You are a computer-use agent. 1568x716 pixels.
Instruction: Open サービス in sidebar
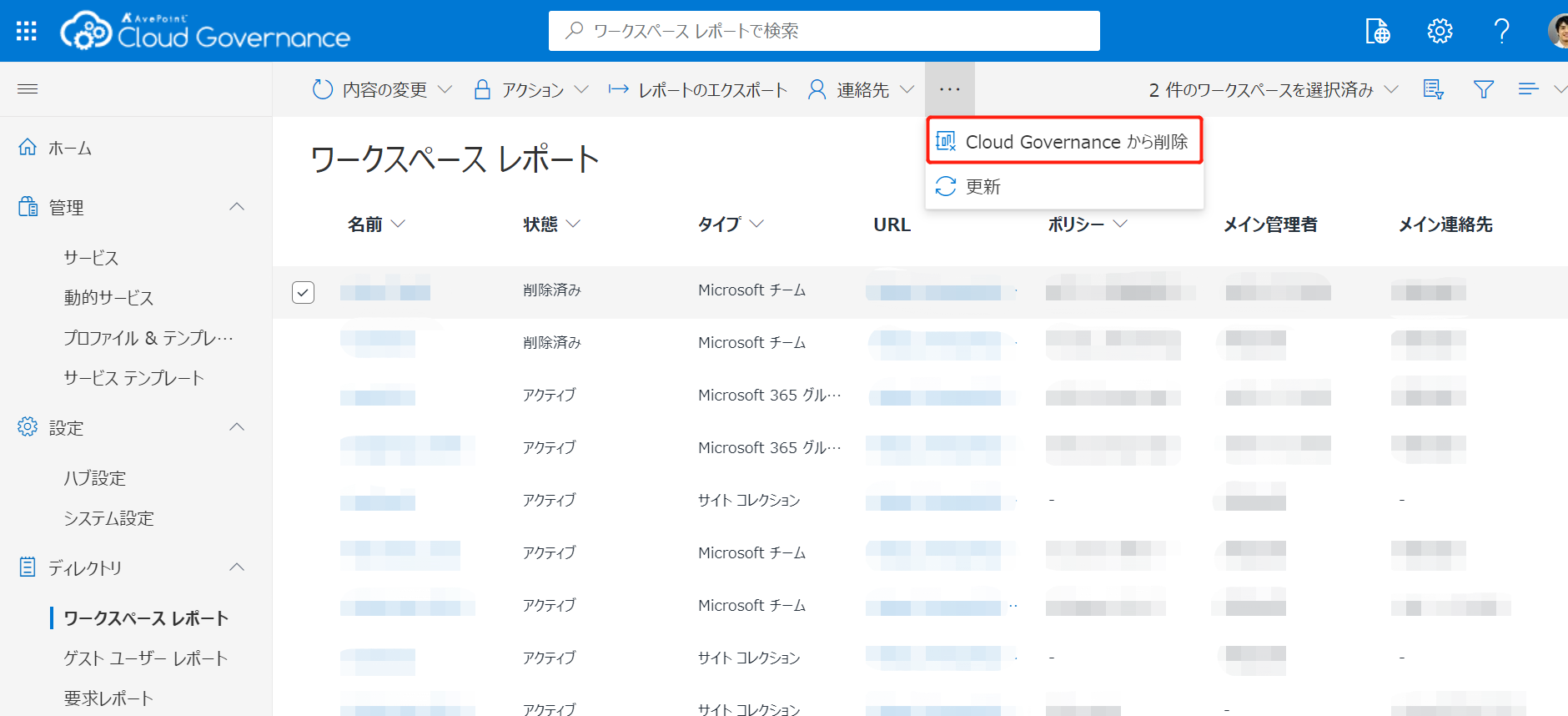pyautogui.click(x=92, y=258)
